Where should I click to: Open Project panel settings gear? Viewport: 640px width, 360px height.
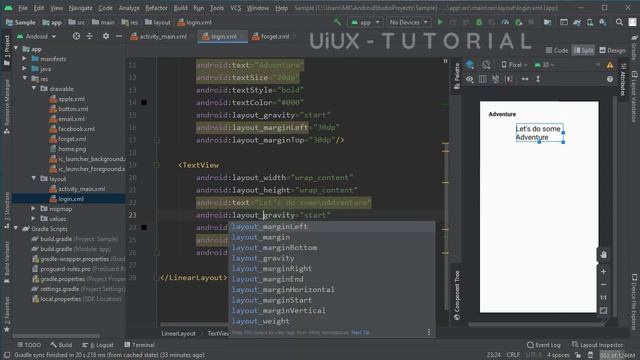106,36
